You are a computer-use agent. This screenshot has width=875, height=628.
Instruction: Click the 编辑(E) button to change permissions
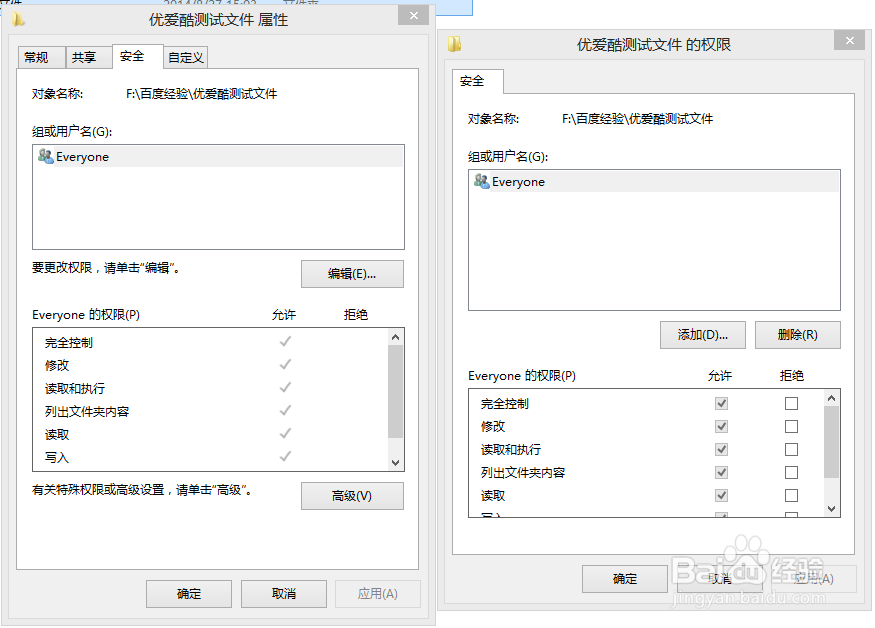tap(352, 273)
